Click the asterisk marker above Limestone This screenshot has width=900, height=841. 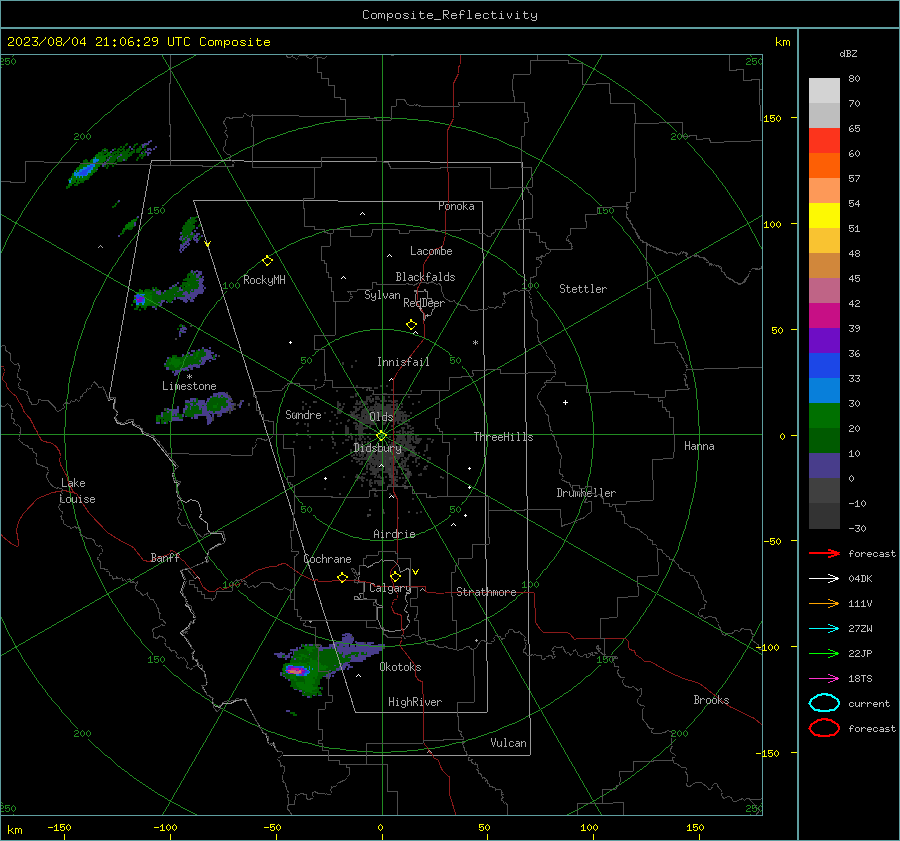189,377
